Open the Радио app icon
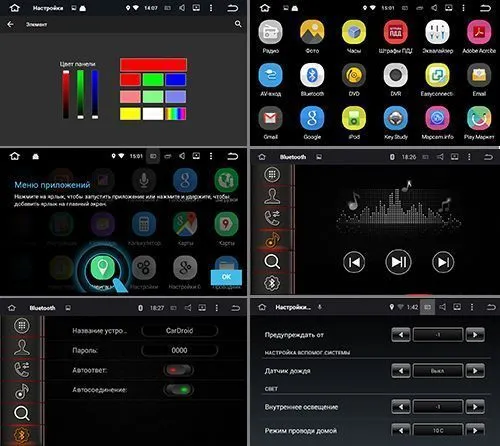Screen dimensions: 500x446 click(270, 32)
